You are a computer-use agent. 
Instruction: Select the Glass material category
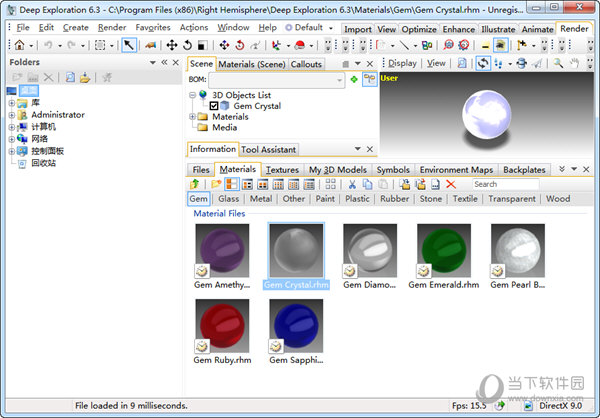click(x=228, y=199)
